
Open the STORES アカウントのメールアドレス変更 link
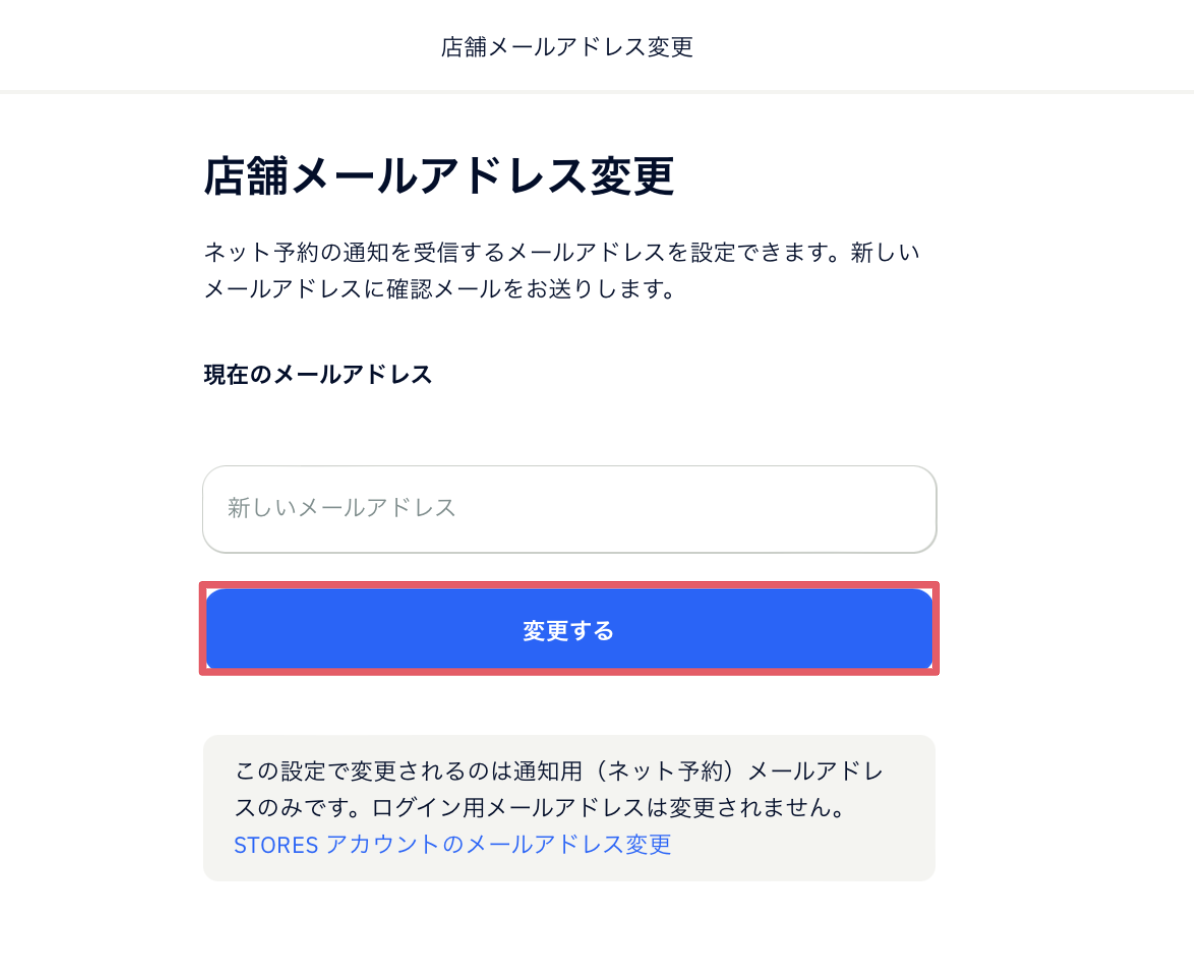pos(452,844)
